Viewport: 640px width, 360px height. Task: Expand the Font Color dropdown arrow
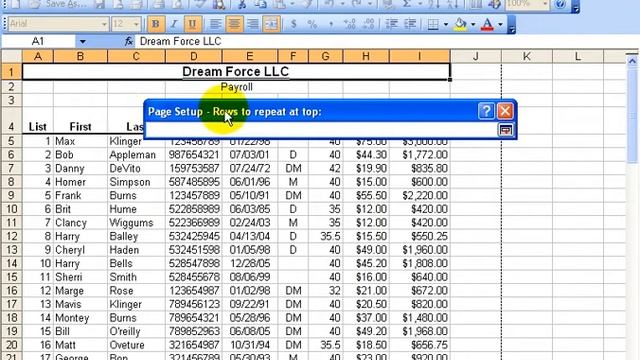click(x=500, y=24)
